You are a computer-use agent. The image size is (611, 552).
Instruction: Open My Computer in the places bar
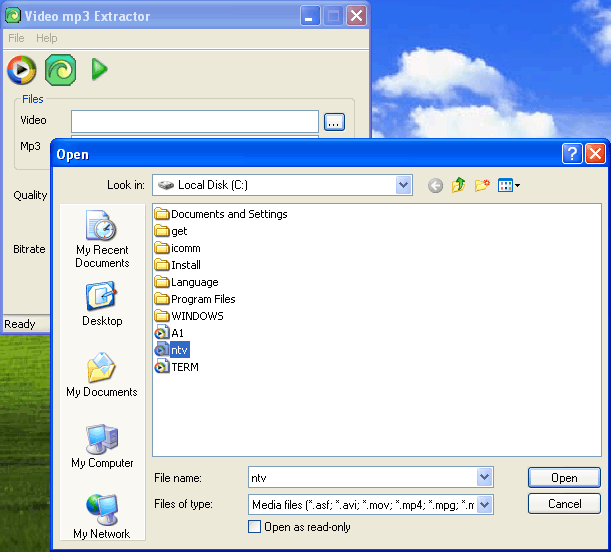tap(102, 446)
